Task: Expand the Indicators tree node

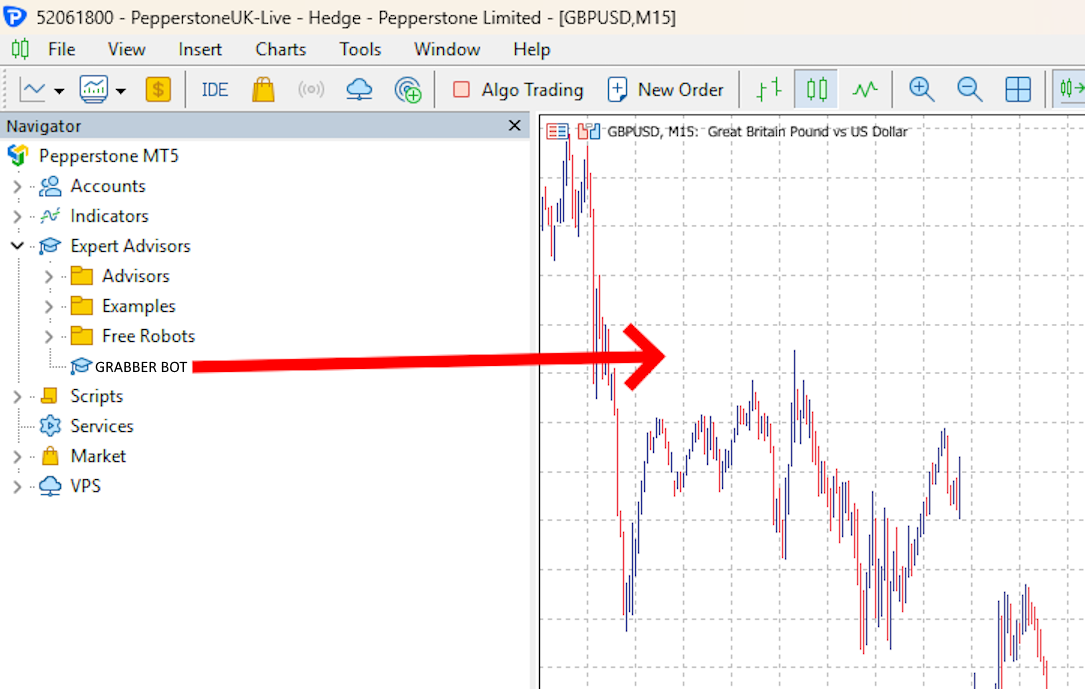Action: [x=17, y=217]
